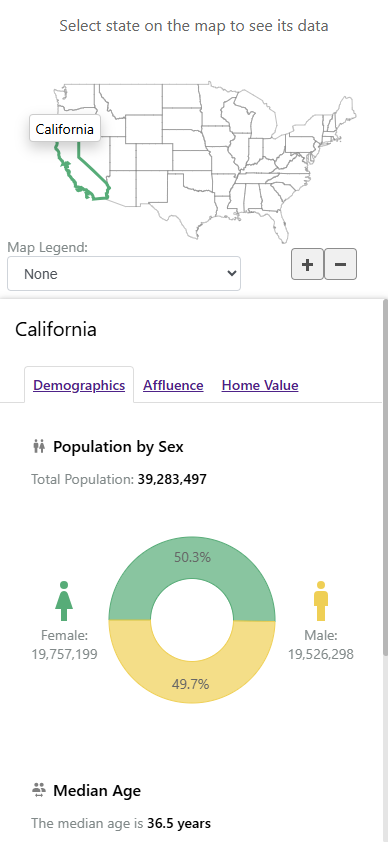Click the green female figure icon
388x842 pixels.
coord(64,601)
